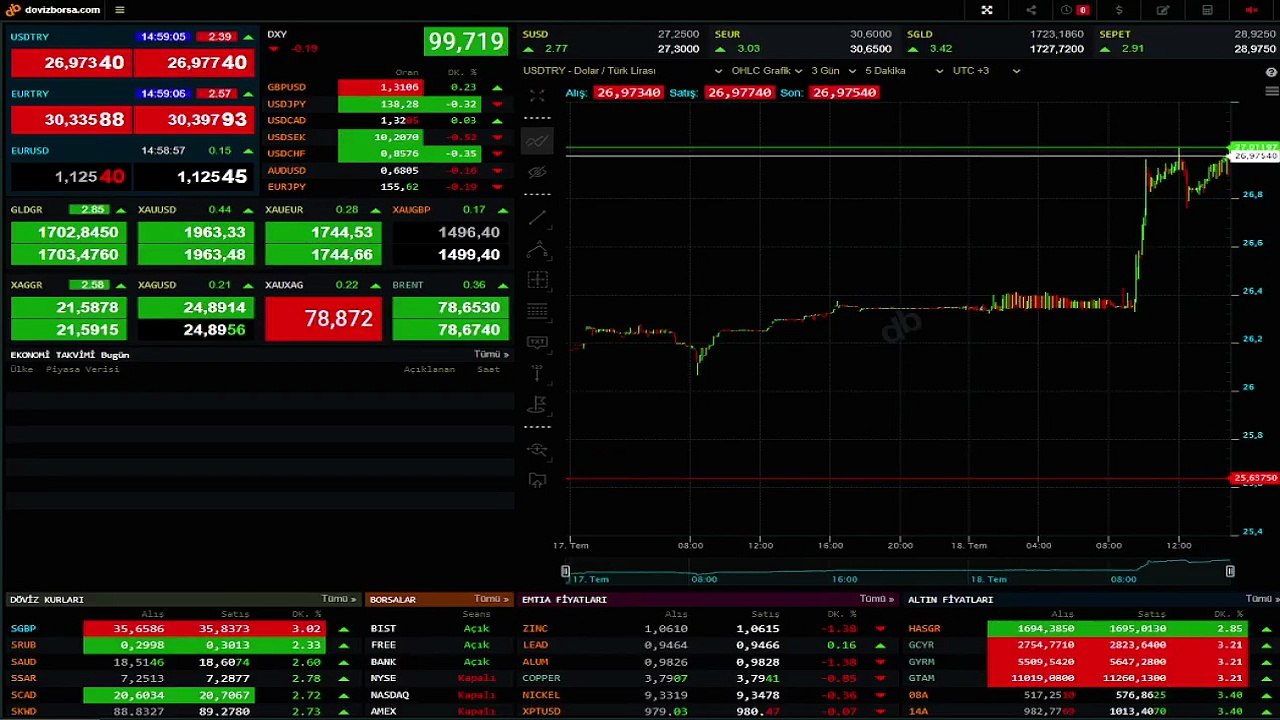Open the alarm clock notifications icon
Screen dimensions: 1280x720
coord(1074,10)
